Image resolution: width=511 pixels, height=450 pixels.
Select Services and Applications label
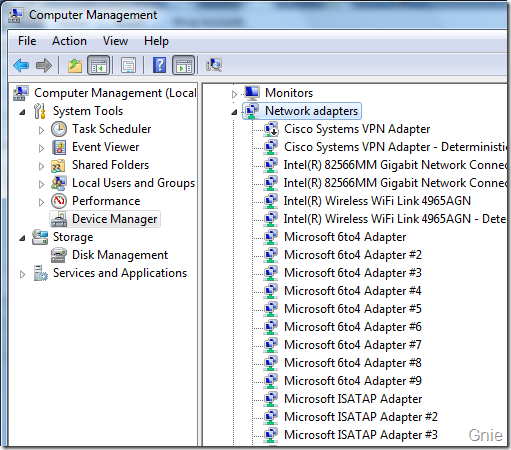(x=120, y=273)
